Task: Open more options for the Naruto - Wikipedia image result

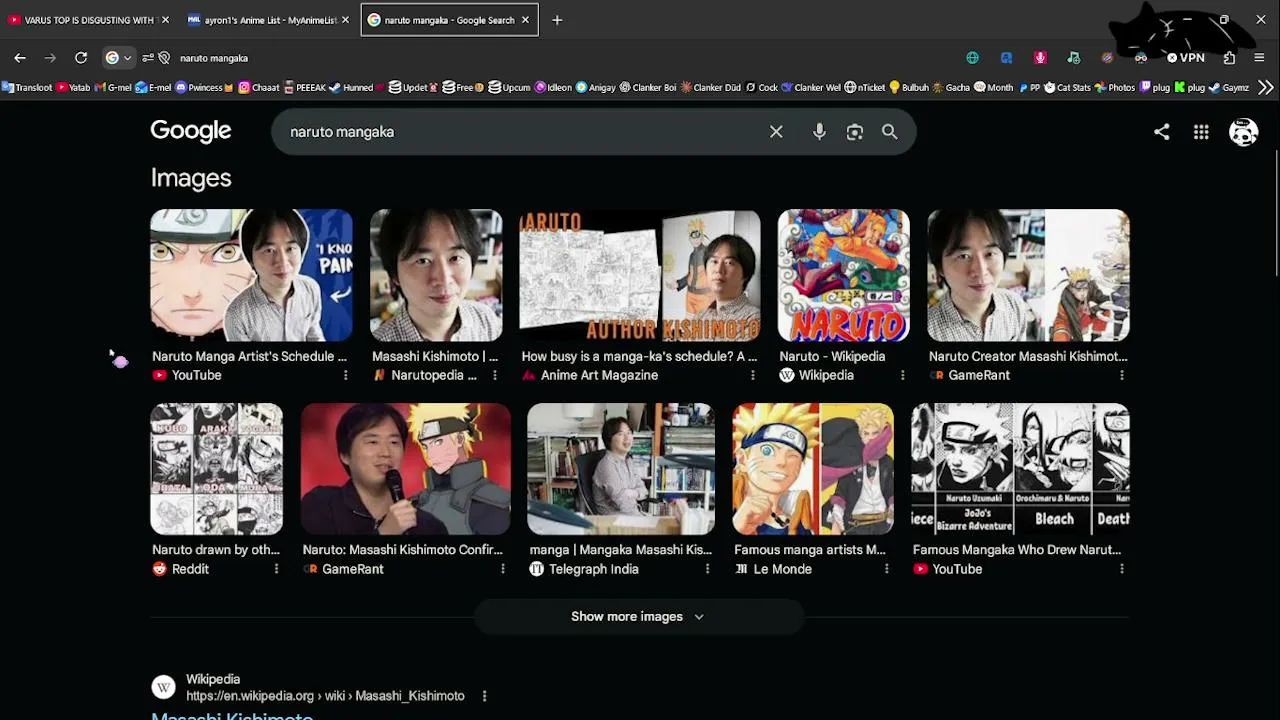Action: coord(902,375)
